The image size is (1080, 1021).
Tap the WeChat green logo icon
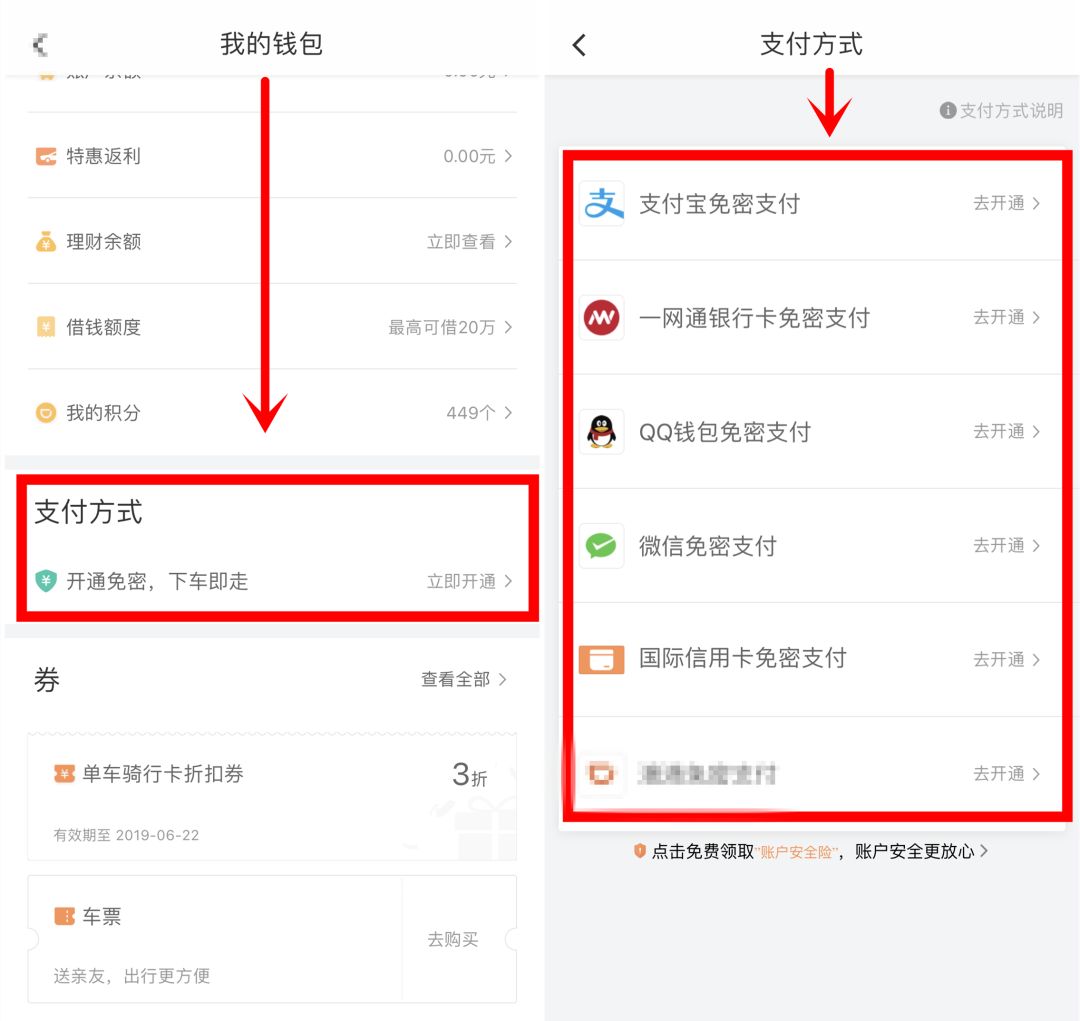click(x=601, y=546)
